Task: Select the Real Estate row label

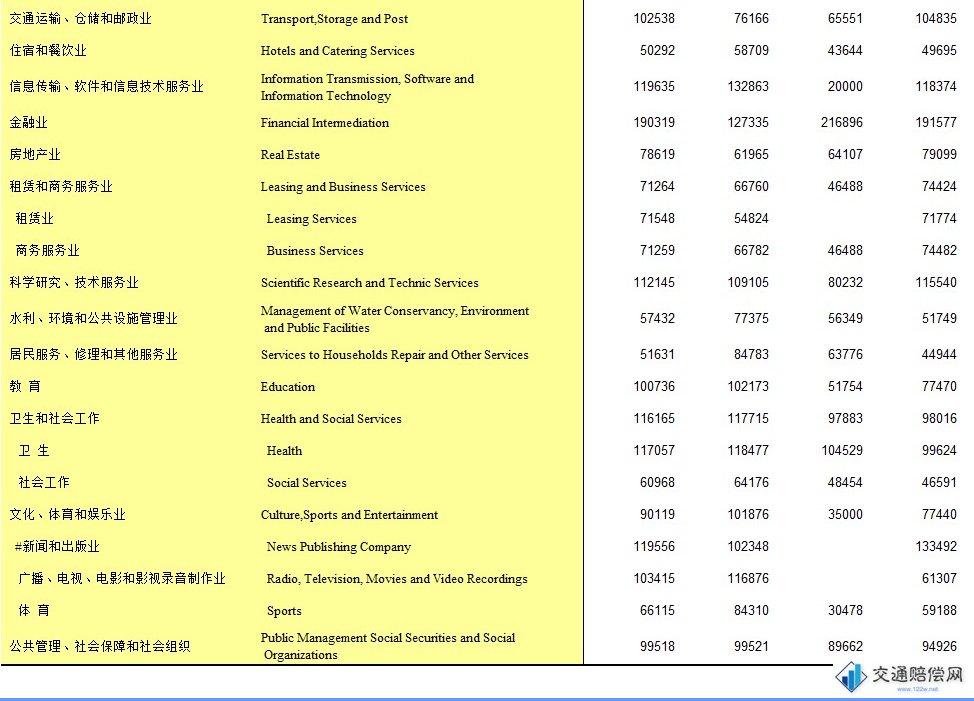Action: tap(290, 155)
